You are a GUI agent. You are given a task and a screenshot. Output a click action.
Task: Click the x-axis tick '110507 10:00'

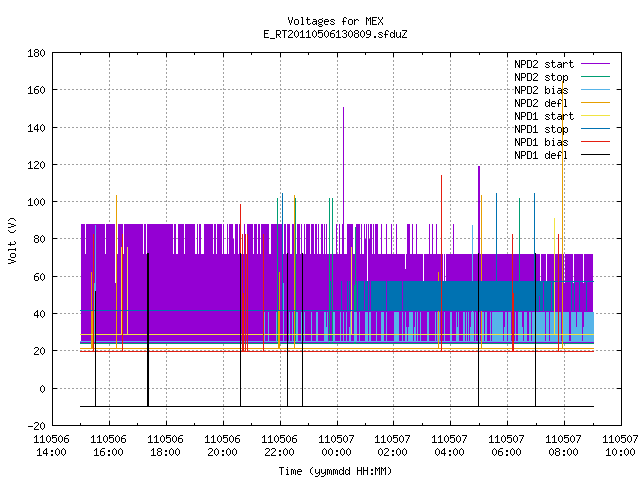pyautogui.click(x=620, y=446)
